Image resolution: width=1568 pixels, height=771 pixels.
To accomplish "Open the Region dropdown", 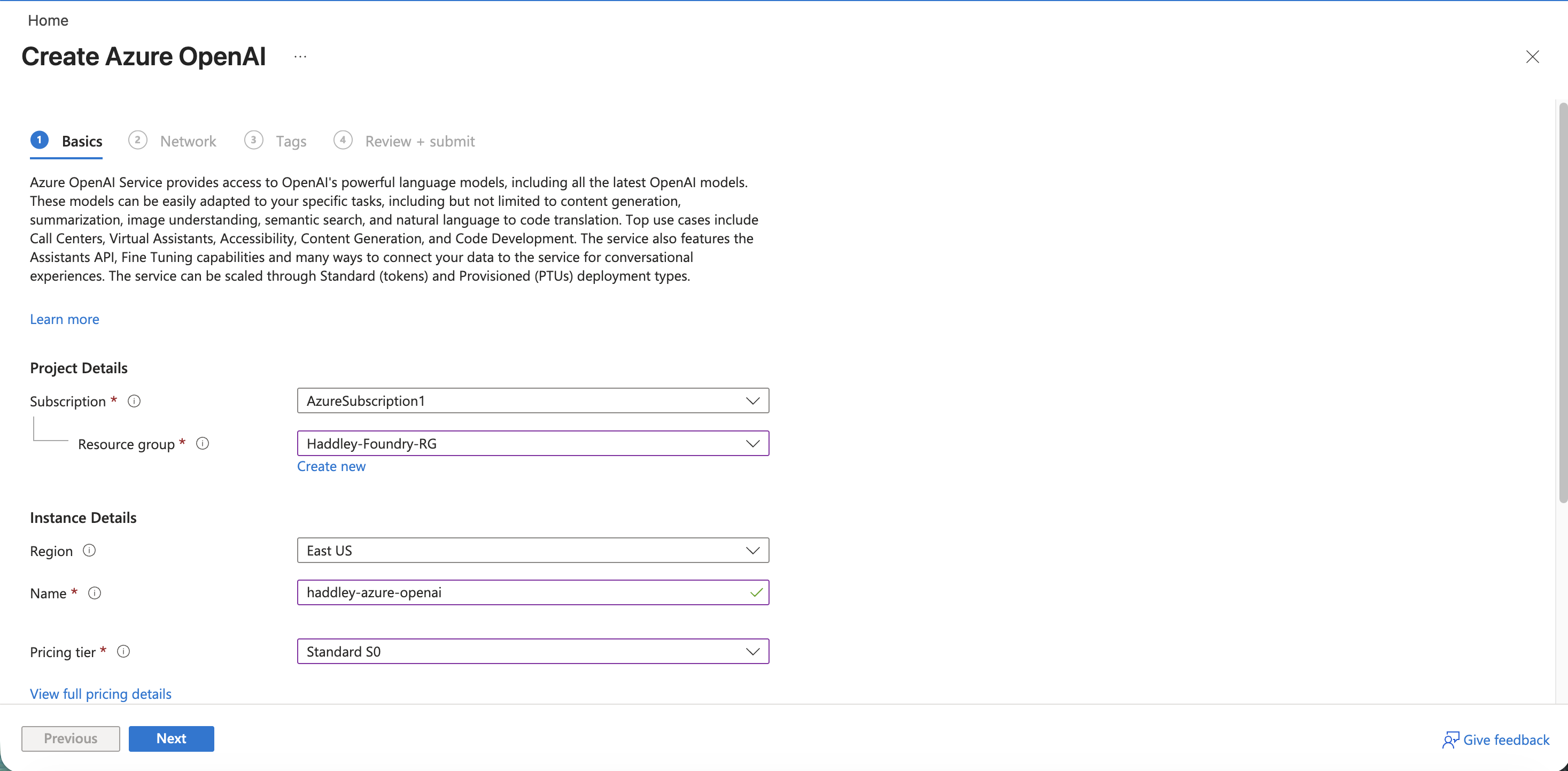I will pyautogui.click(x=752, y=550).
